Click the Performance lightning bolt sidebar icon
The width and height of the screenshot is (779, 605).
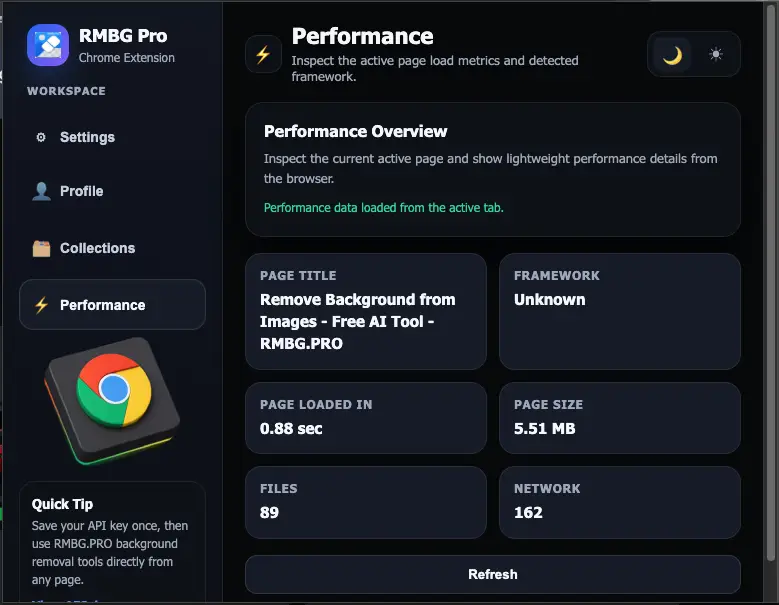41,305
